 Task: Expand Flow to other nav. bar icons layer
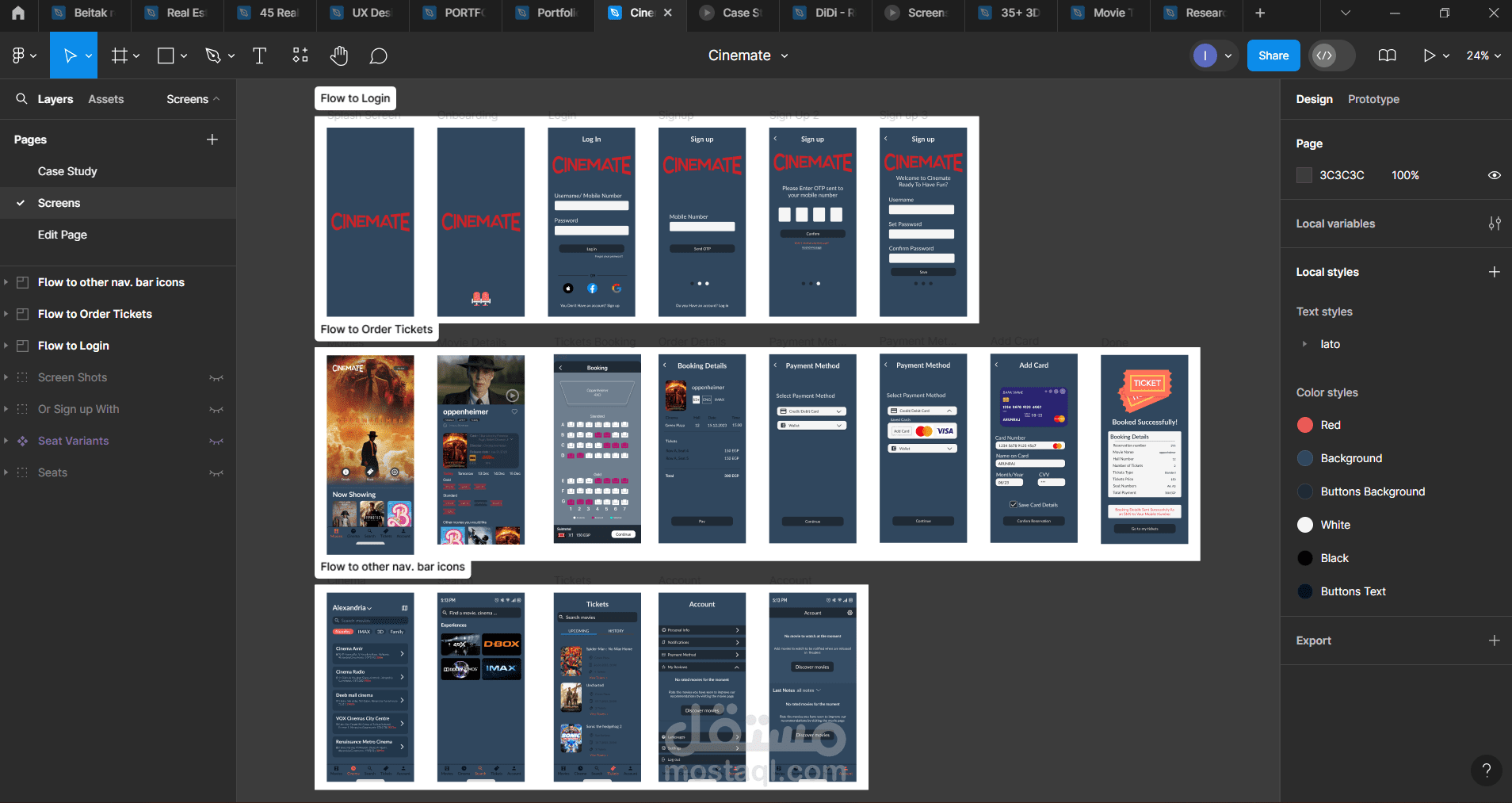coord(6,282)
